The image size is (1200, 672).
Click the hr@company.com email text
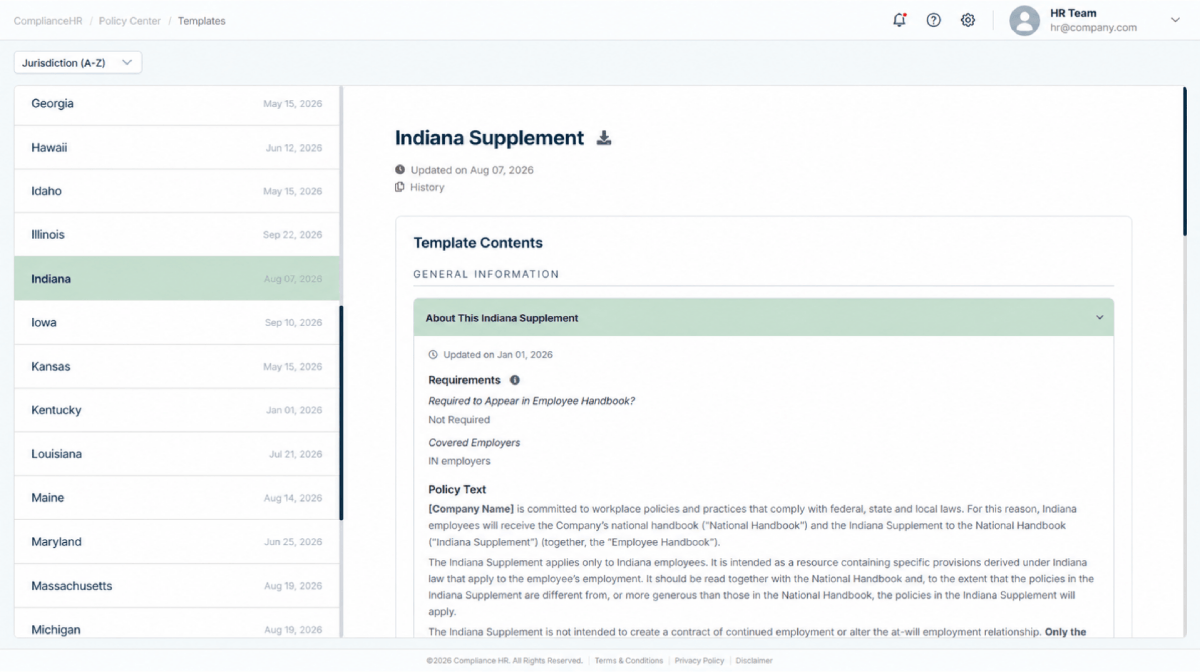1093,28
